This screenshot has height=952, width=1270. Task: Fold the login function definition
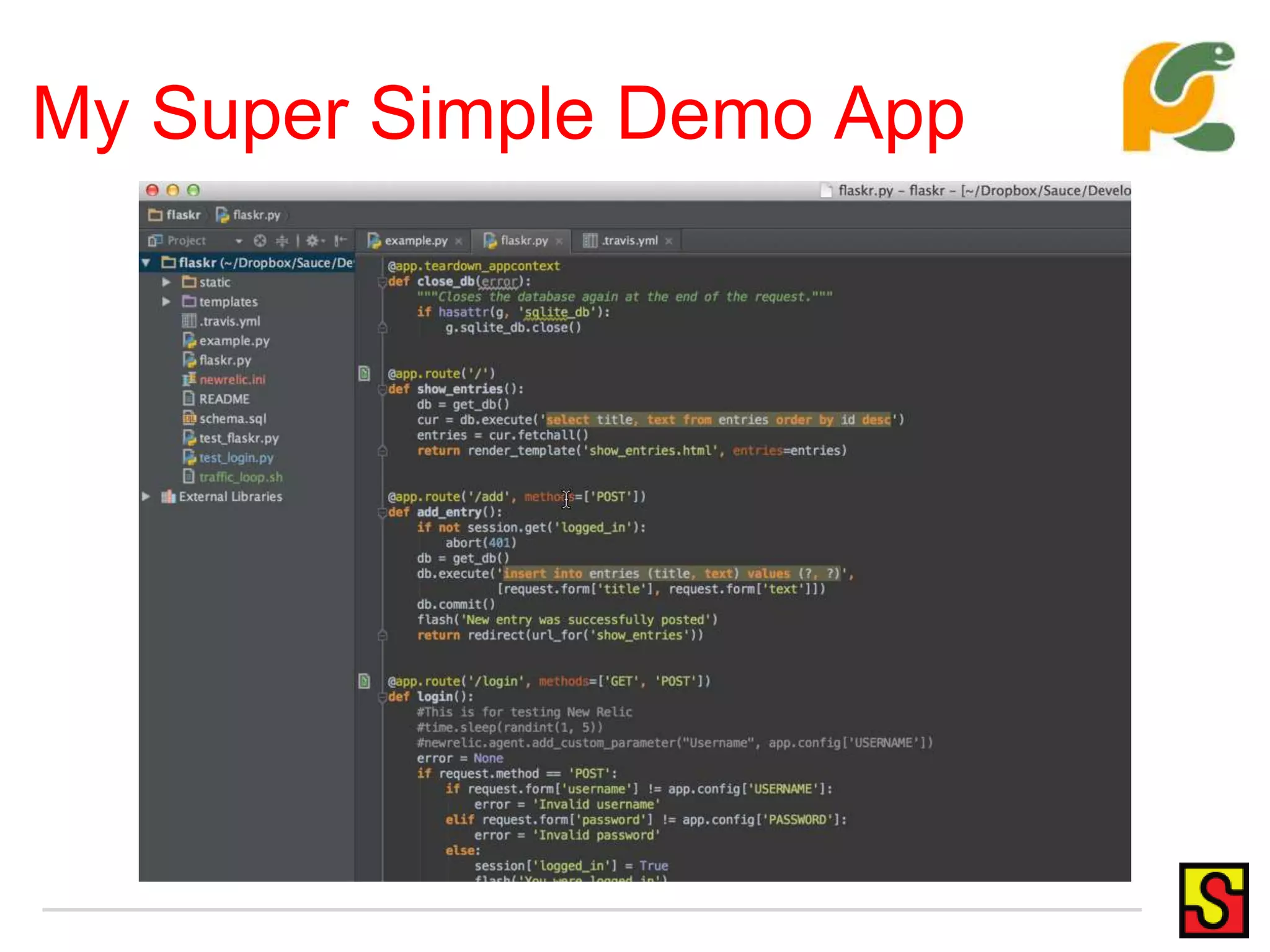coord(383,697)
